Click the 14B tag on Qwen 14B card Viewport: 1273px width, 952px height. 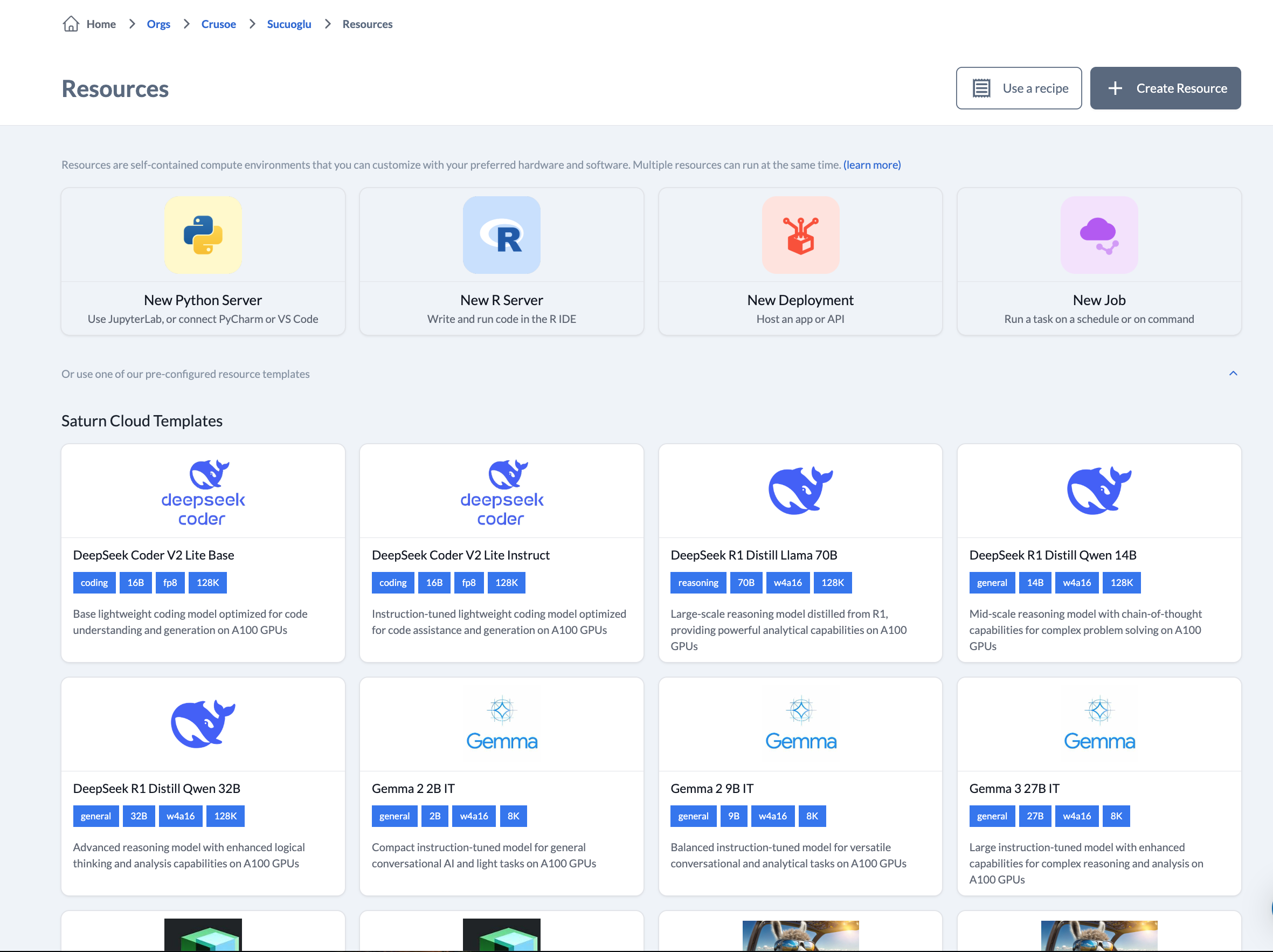pos(1034,583)
